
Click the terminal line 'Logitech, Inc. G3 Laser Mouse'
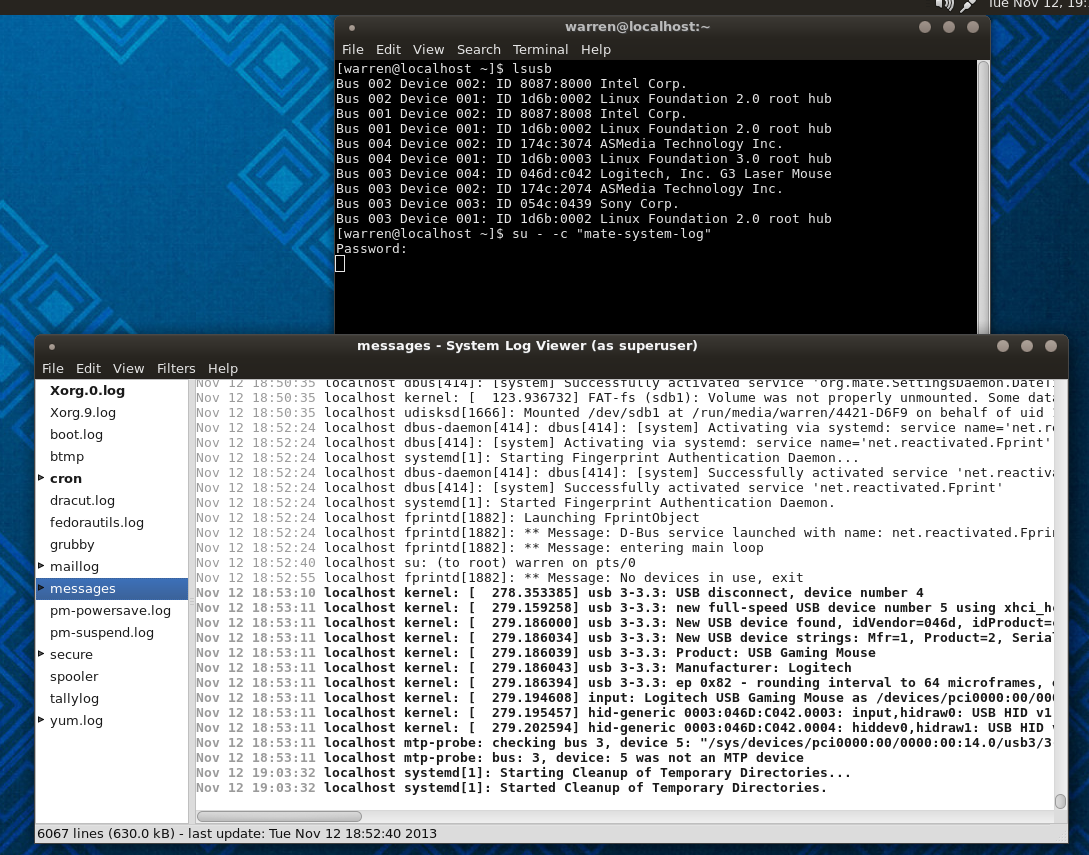(x=583, y=174)
